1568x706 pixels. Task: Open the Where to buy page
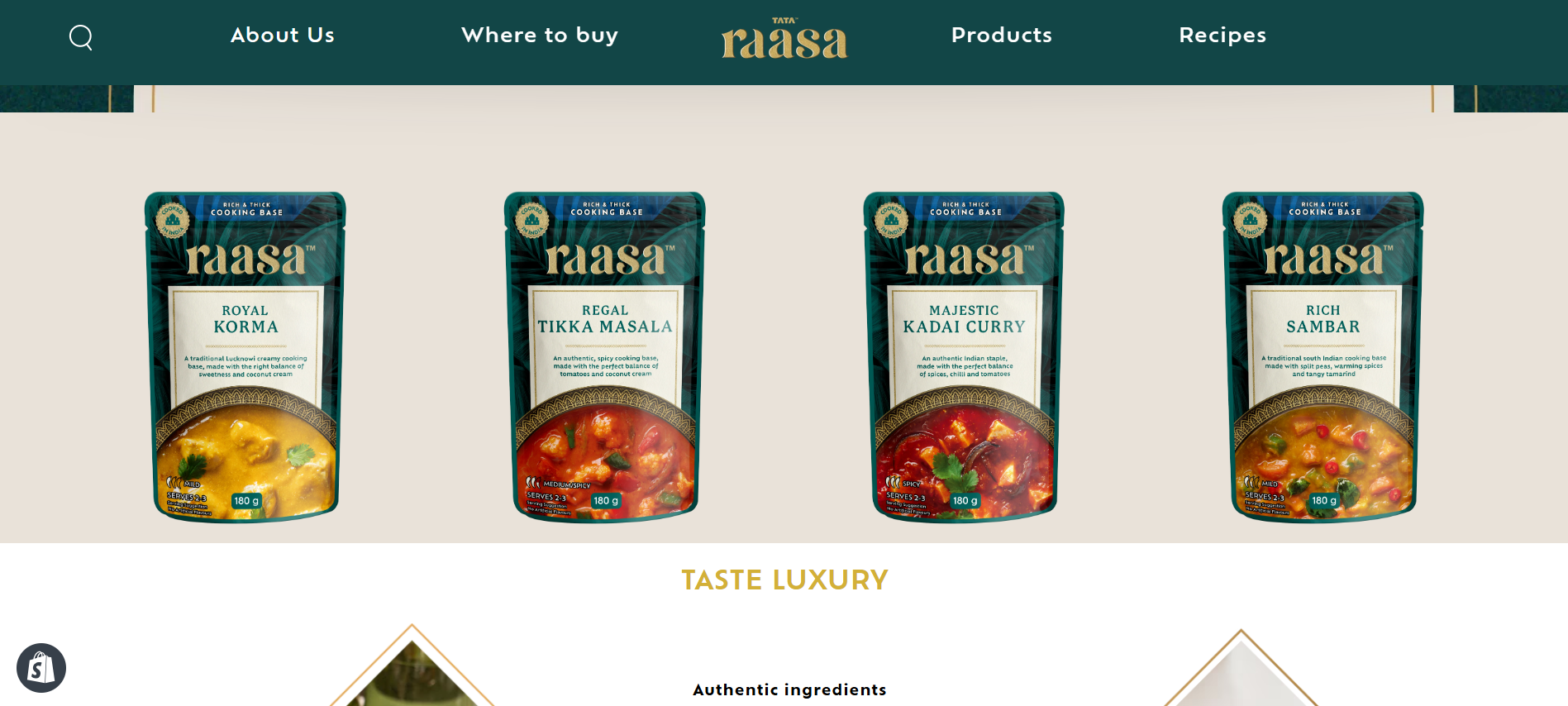coord(540,35)
